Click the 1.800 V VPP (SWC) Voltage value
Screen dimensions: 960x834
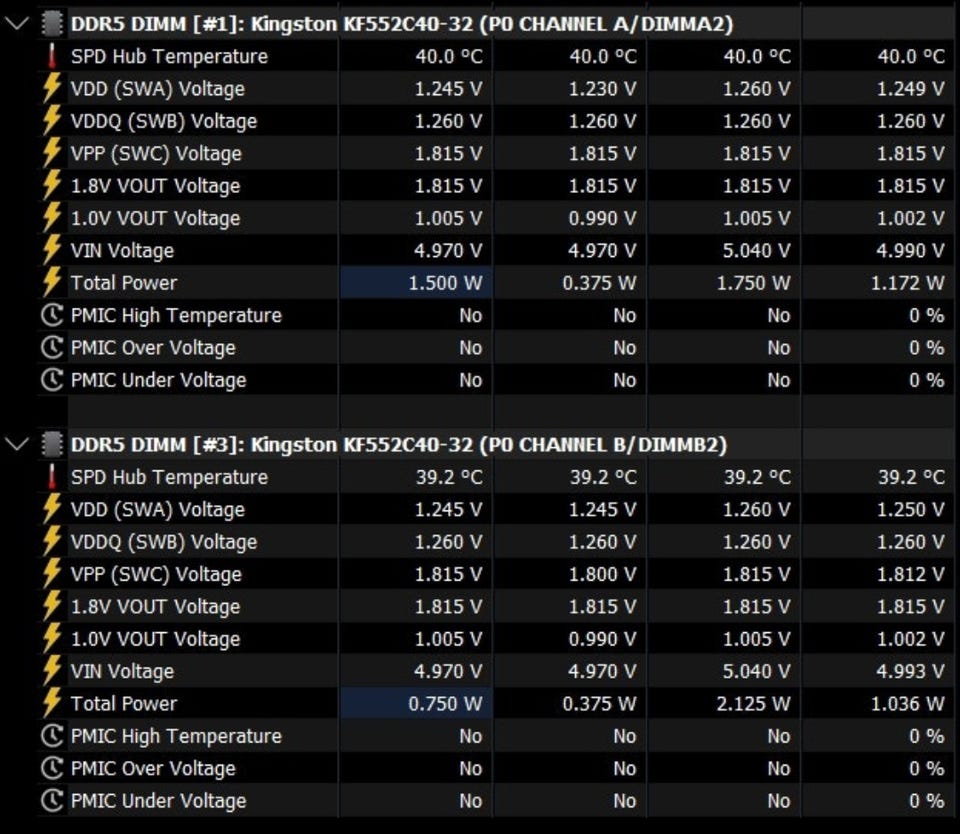click(602, 574)
